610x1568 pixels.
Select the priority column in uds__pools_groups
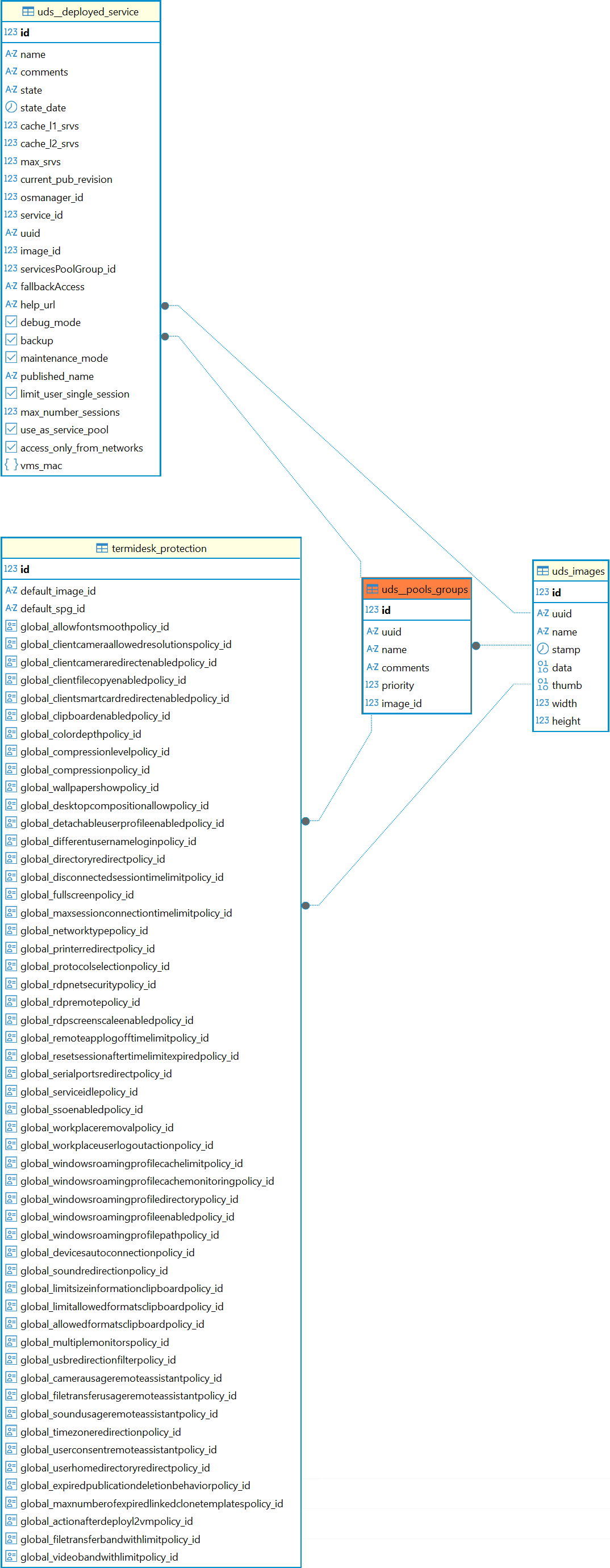point(398,685)
